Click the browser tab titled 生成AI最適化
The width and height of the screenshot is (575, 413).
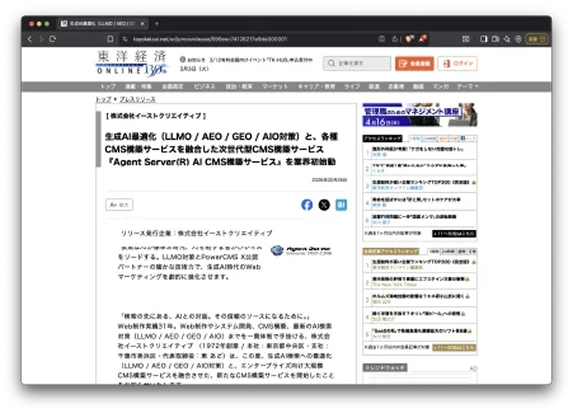pos(102,23)
